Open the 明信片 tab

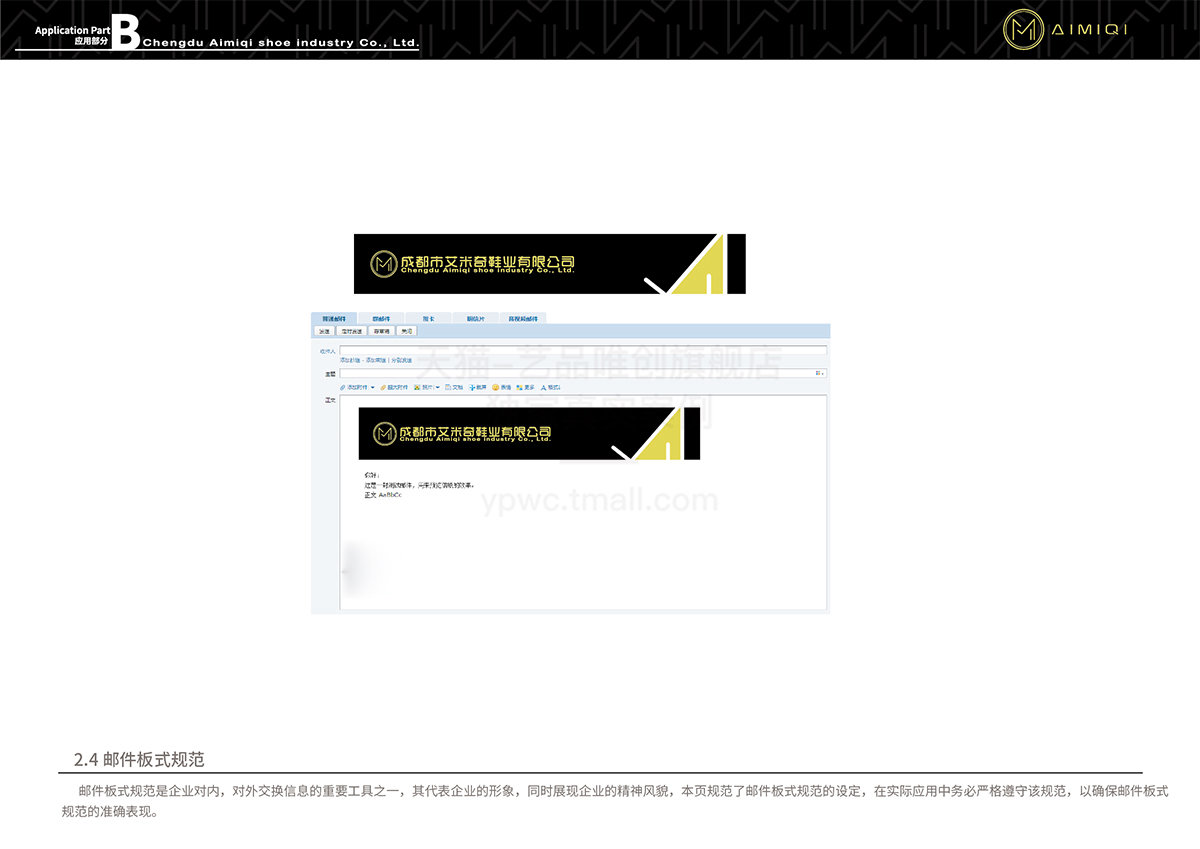pyautogui.click(x=475, y=318)
